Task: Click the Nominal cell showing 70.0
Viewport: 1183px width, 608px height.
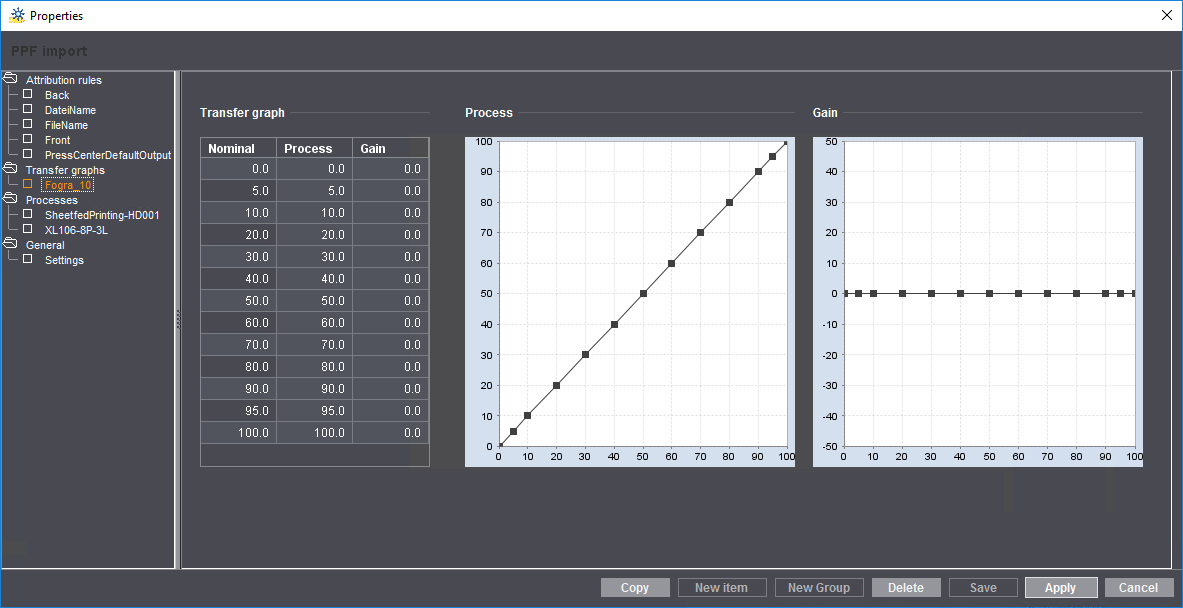Action: (238, 345)
